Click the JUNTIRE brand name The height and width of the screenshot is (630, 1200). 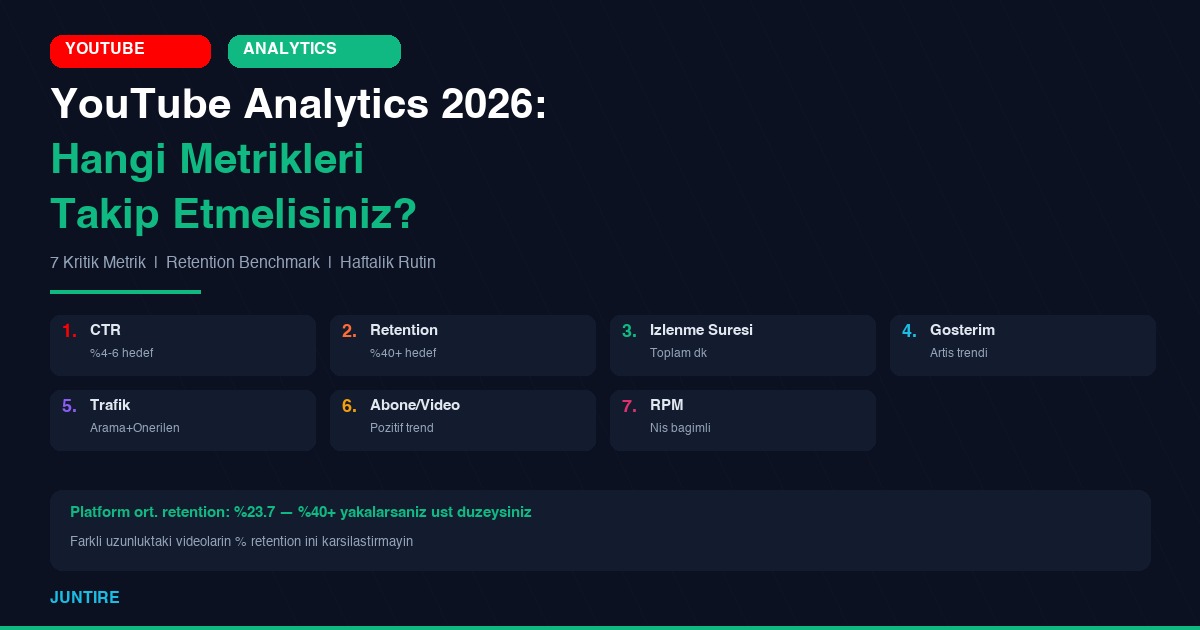click(x=85, y=598)
